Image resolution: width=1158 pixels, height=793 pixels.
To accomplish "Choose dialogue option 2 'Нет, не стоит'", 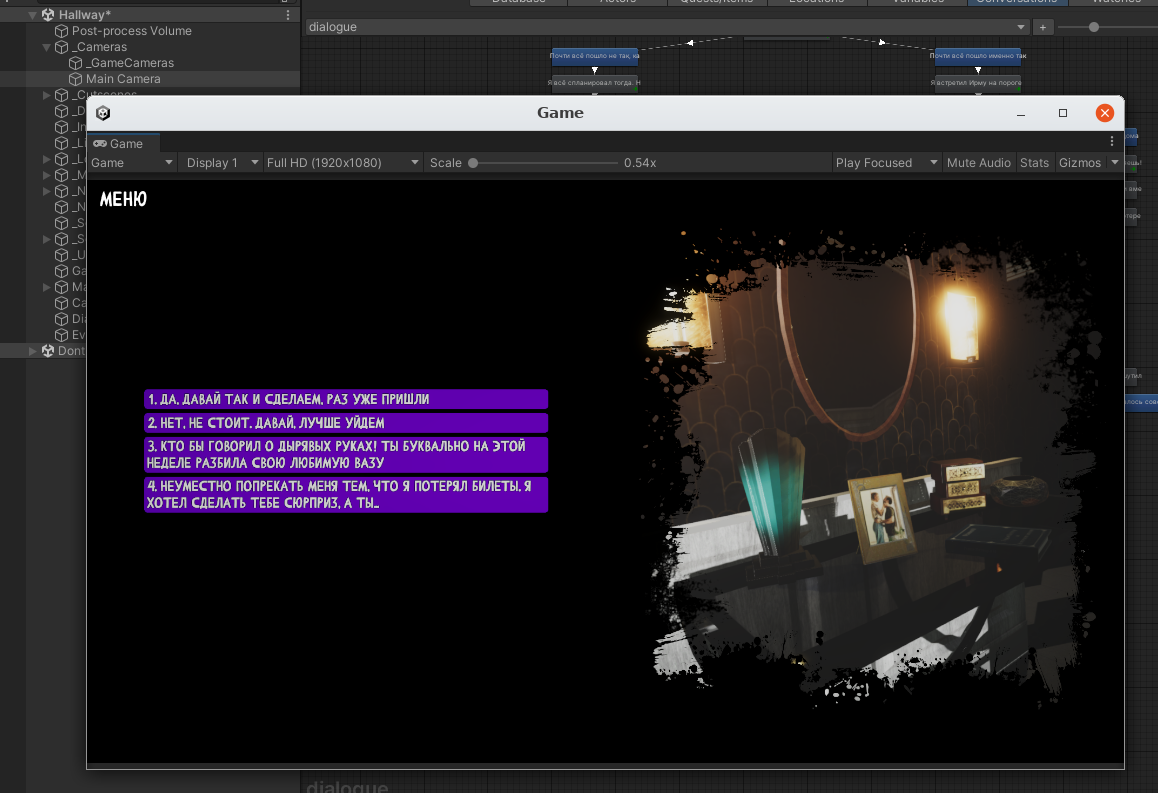I will click(346, 423).
